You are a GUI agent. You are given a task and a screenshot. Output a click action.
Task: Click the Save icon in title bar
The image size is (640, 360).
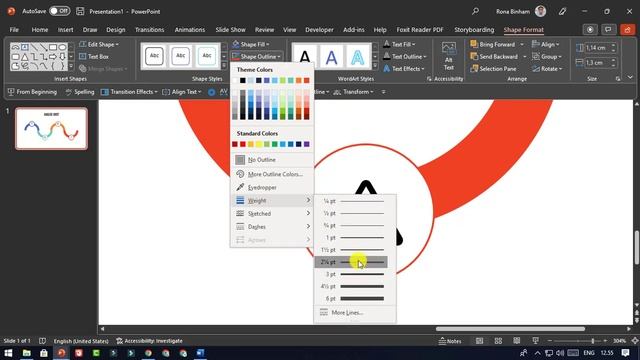coord(80,11)
